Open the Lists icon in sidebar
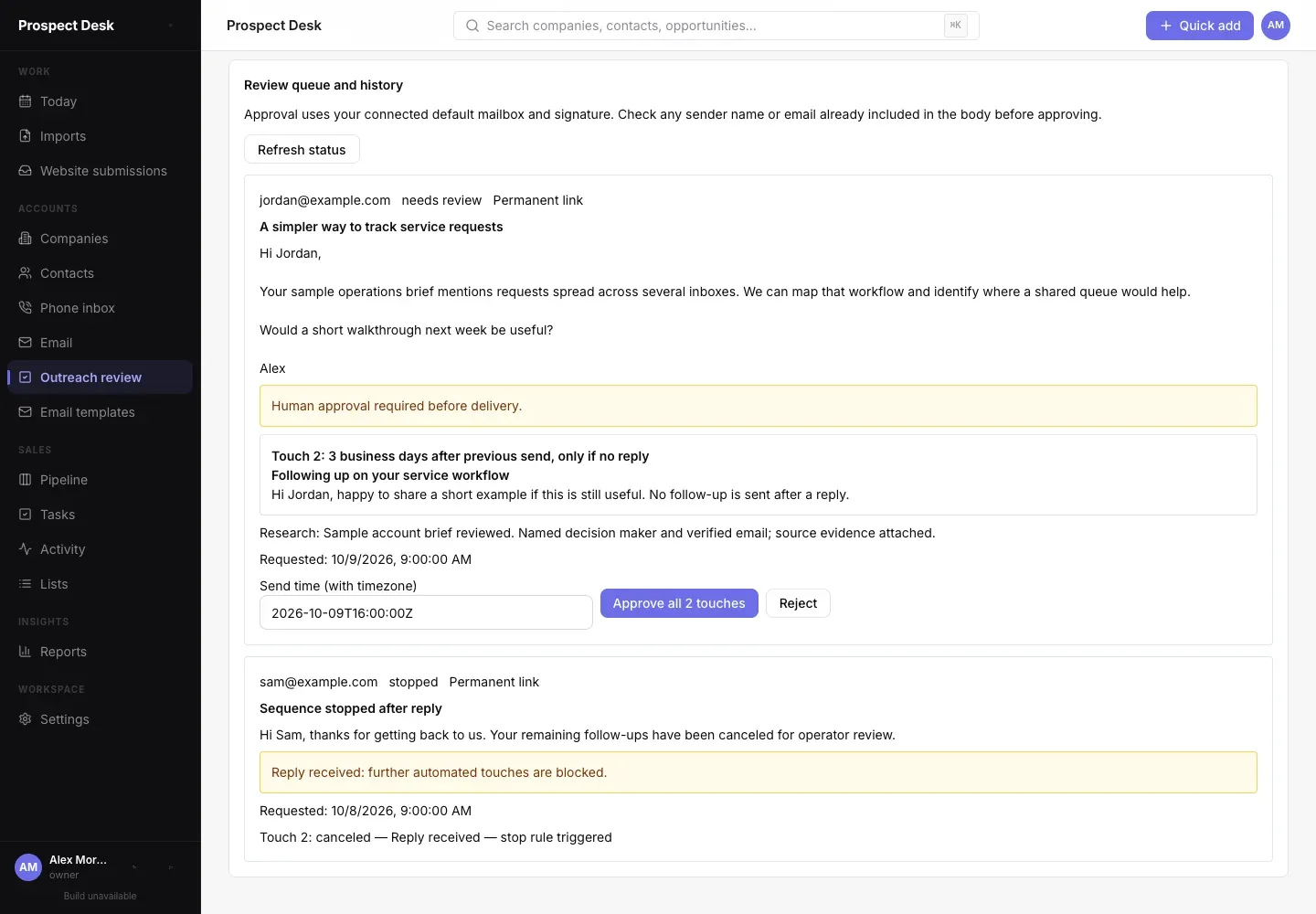1316x914 pixels. 26,584
